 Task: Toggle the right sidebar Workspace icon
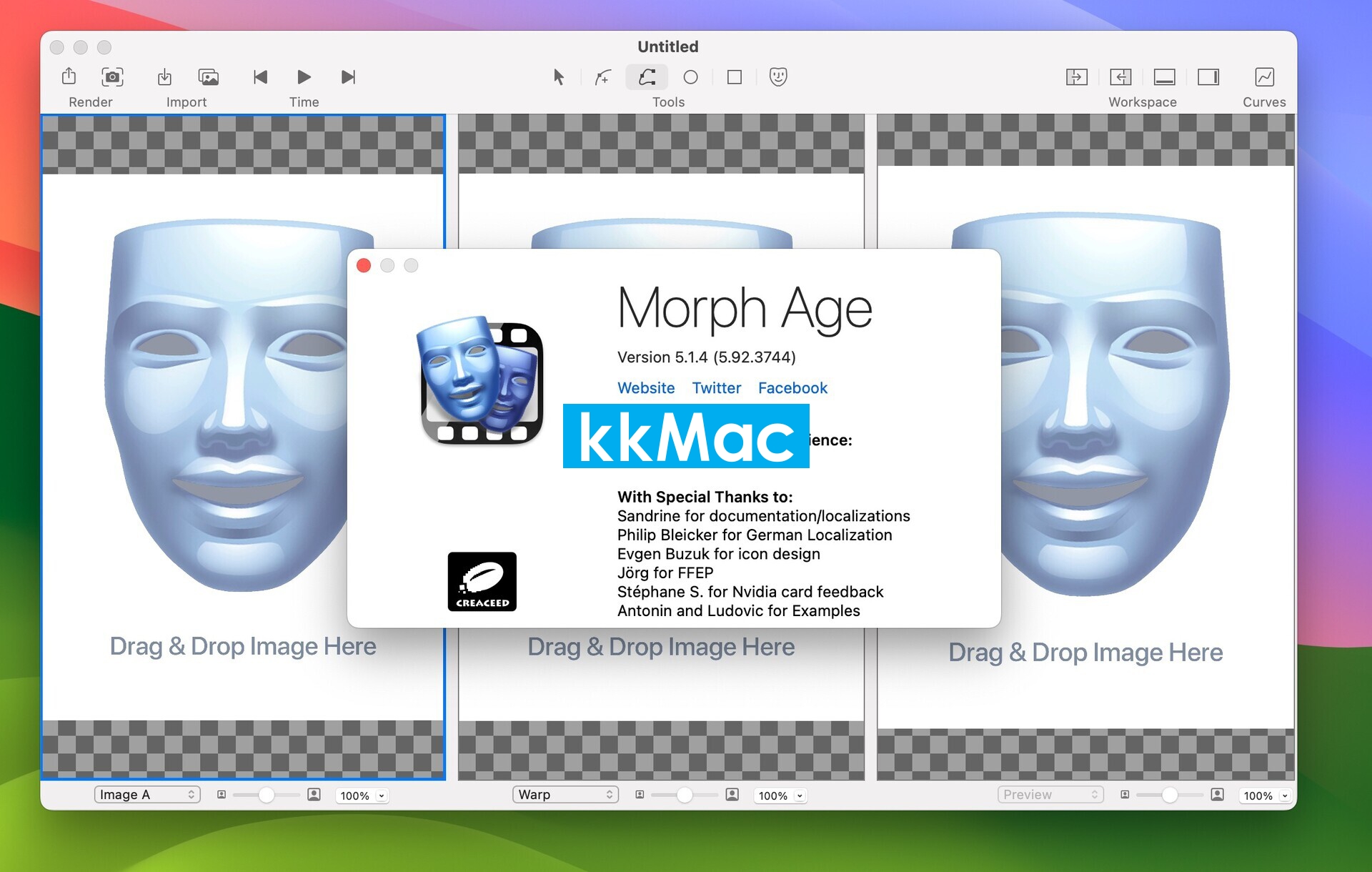coord(1208,76)
